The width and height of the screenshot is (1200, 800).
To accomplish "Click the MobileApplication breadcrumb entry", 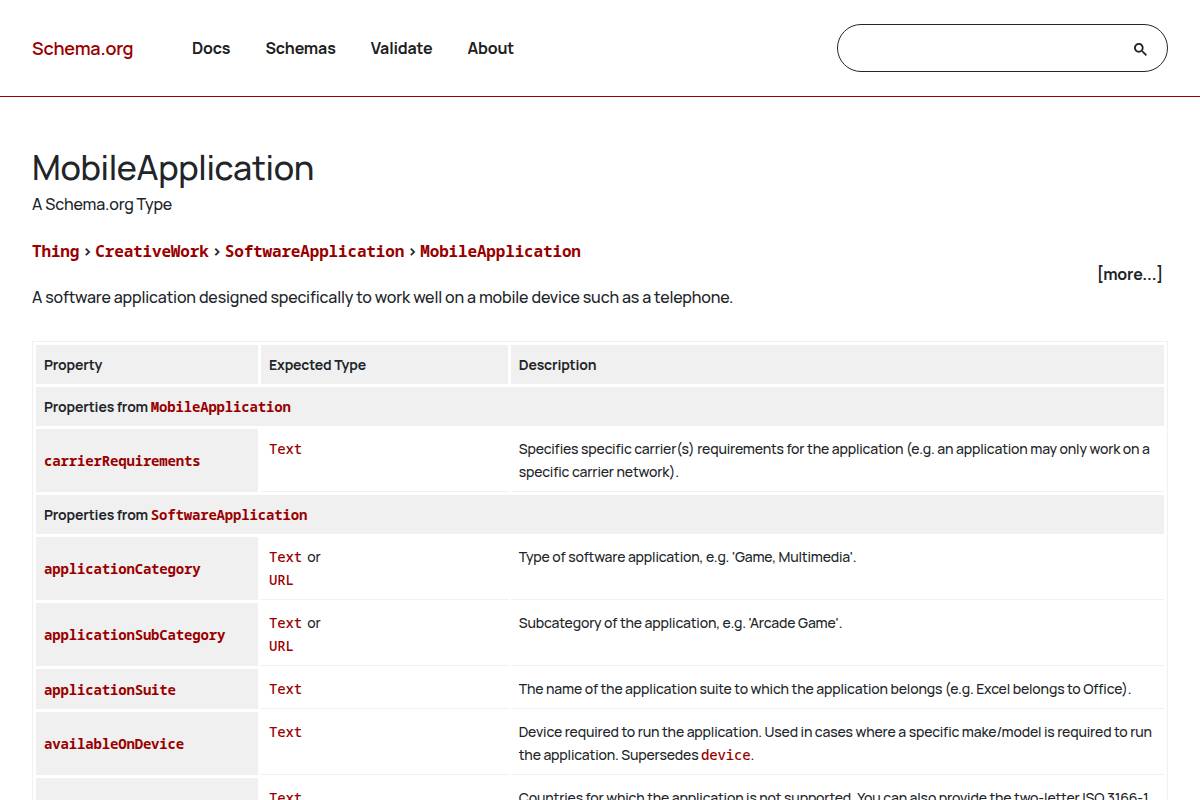I will tap(500, 251).
